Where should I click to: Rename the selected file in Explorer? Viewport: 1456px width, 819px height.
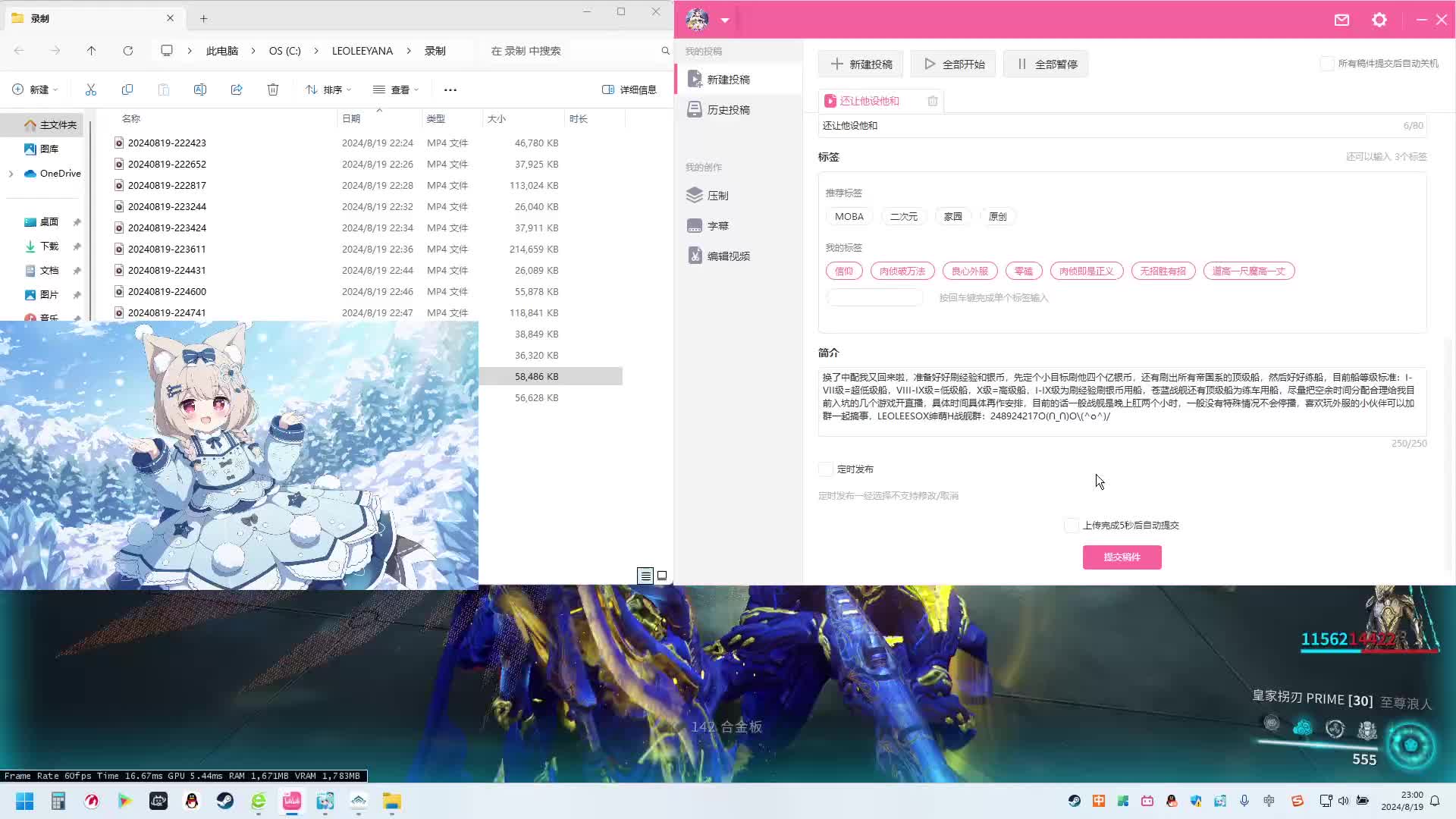tap(200, 89)
